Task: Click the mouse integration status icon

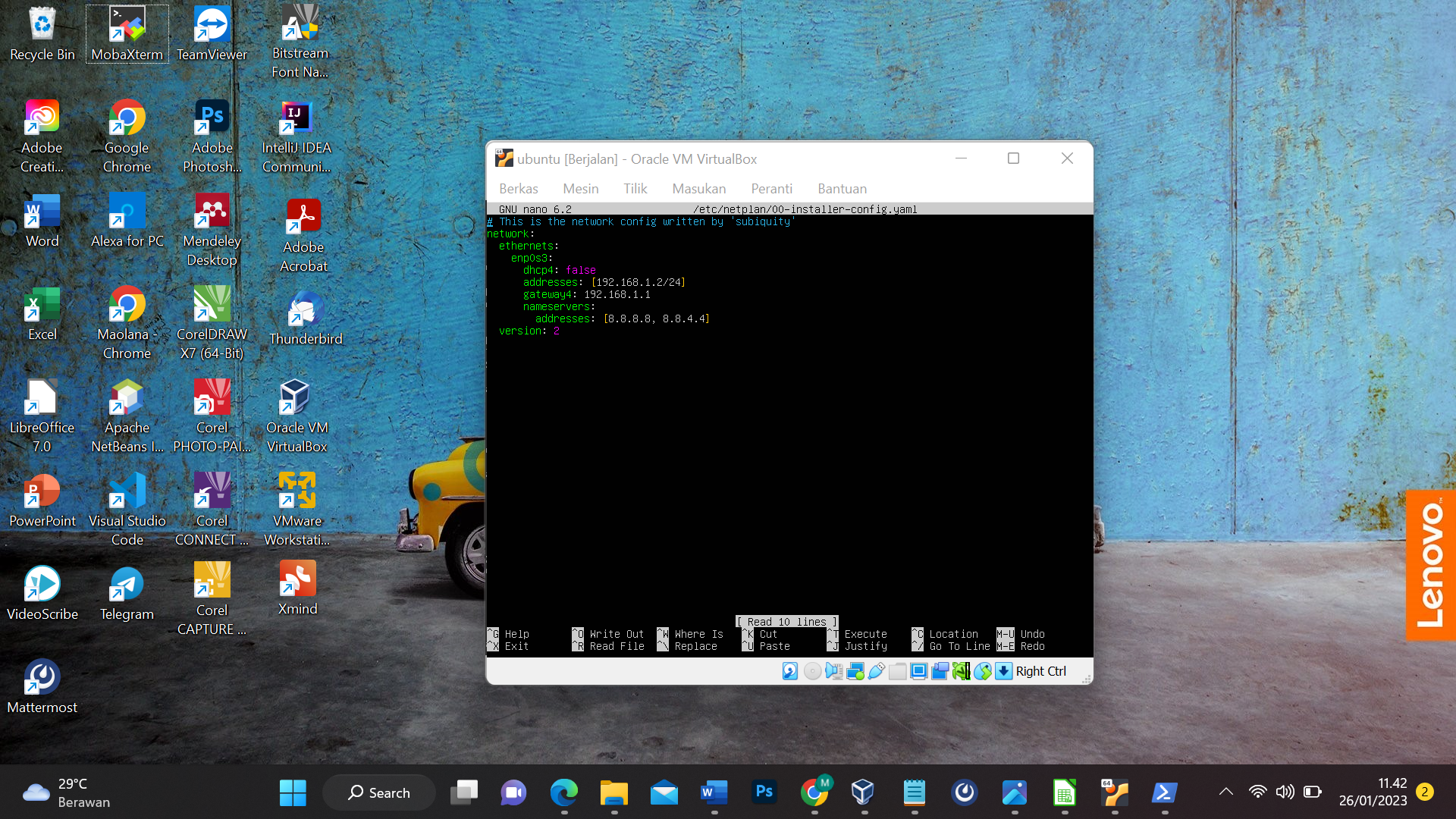Action: (x=982, y=671)
